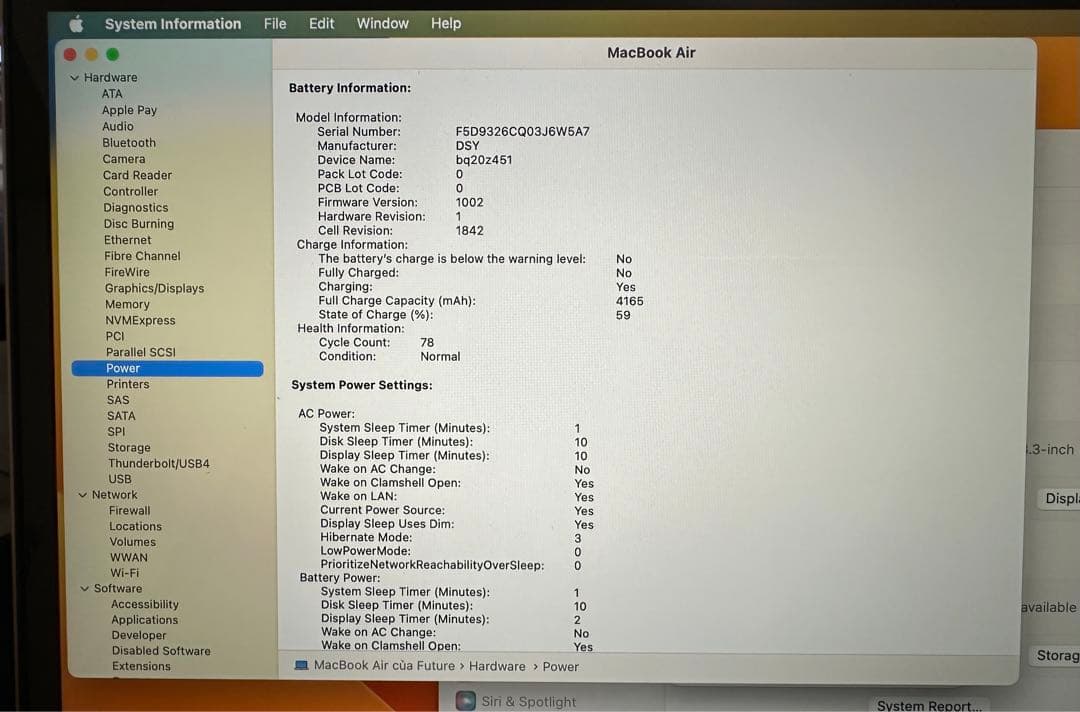The image size is (1080, 712).
Task: Select the highlighted Power item
Action: pyautogui.click(x=123, y=368)
